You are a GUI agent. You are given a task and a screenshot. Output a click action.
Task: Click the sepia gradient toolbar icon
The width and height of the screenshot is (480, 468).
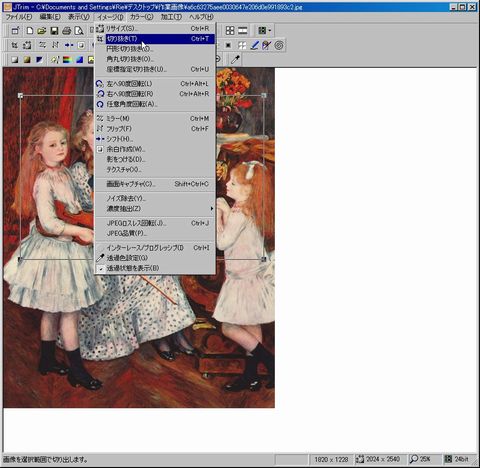(27, 60)
